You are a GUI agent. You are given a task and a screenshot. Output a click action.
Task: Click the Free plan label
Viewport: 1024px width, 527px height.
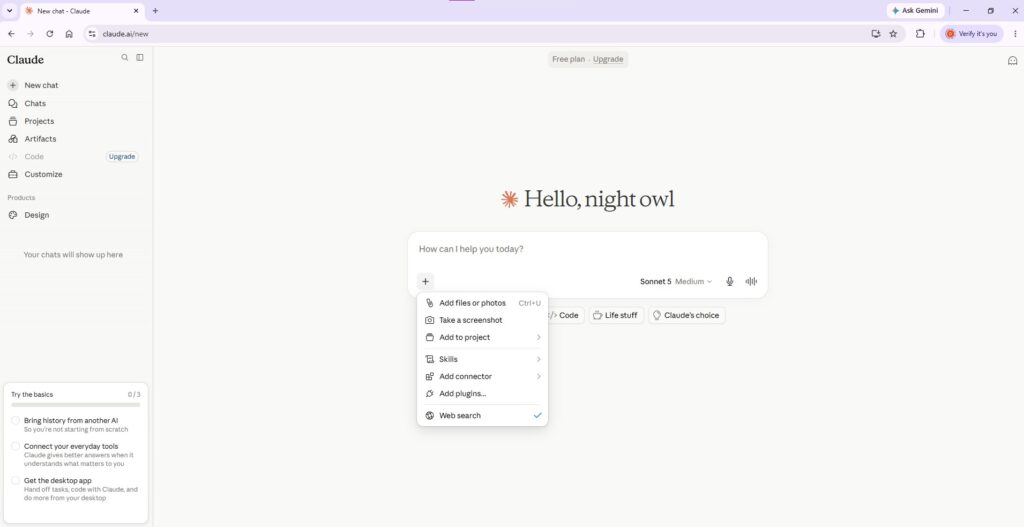pos(568,59)
